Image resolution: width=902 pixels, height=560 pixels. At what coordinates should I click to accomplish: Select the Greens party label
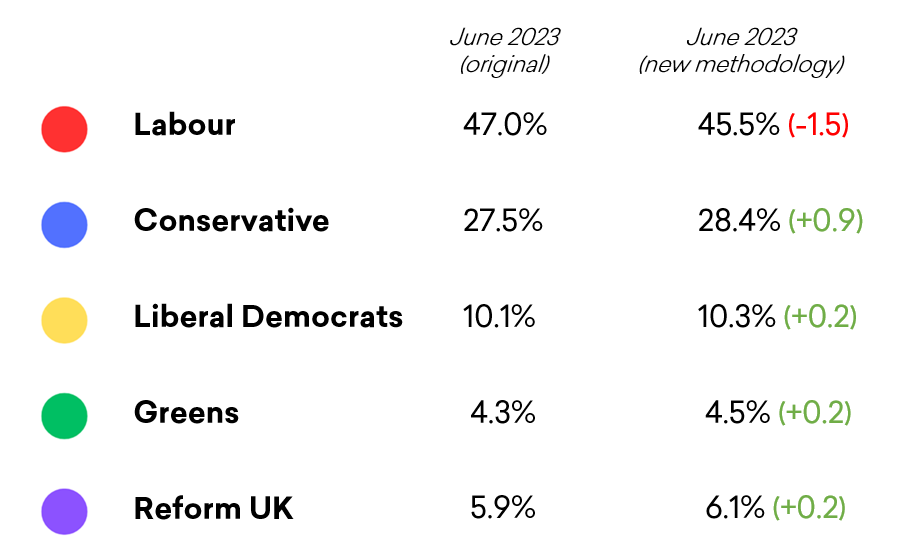pos(186,412)
